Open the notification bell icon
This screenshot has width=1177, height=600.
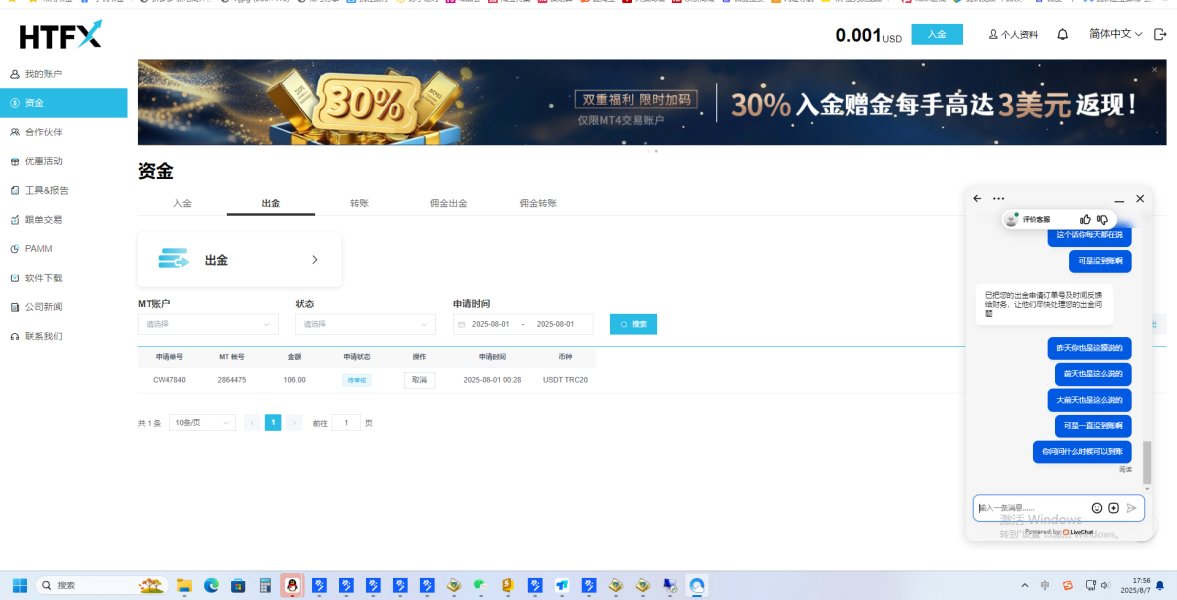click(1063, 34)
